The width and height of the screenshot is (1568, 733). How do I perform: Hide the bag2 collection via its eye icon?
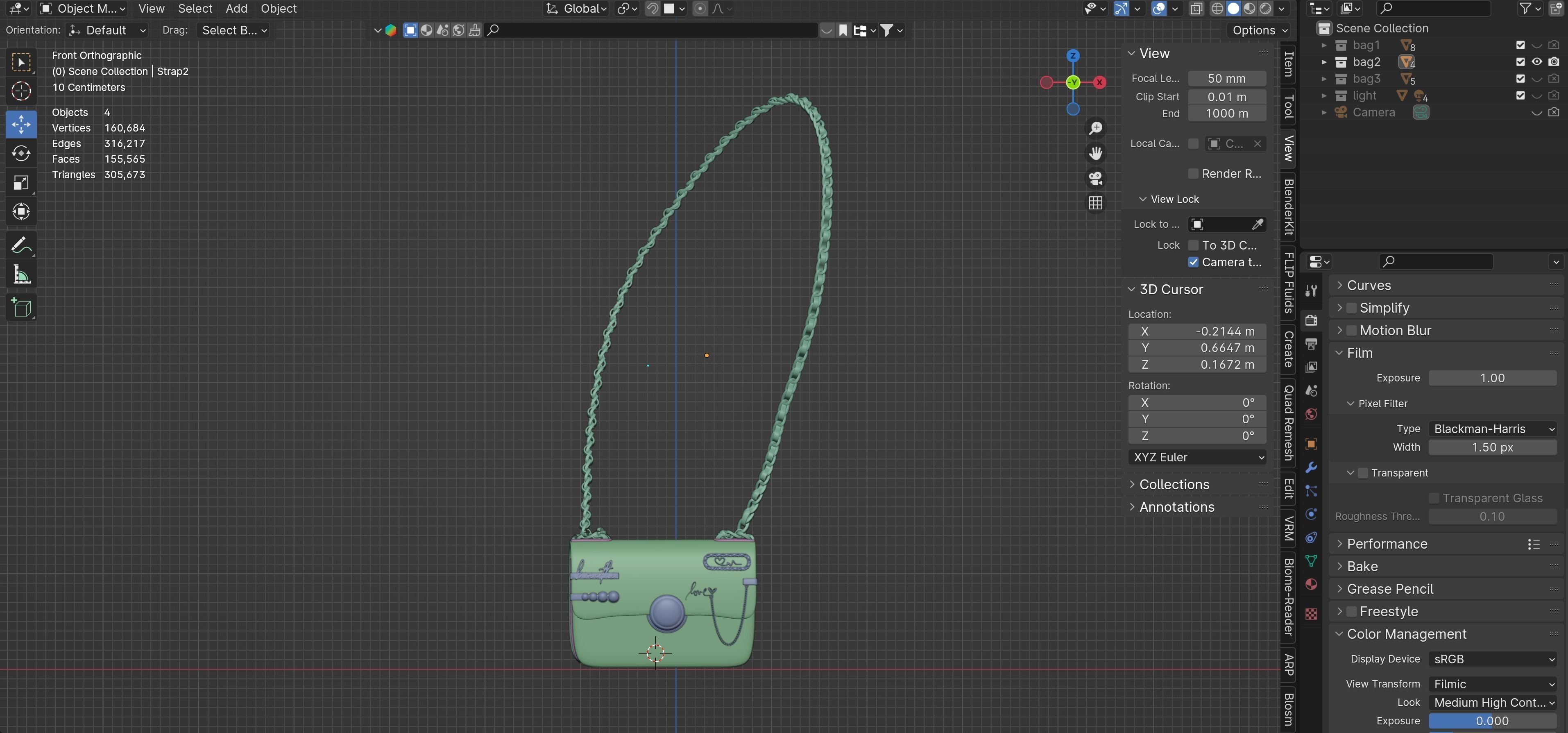1536,62
